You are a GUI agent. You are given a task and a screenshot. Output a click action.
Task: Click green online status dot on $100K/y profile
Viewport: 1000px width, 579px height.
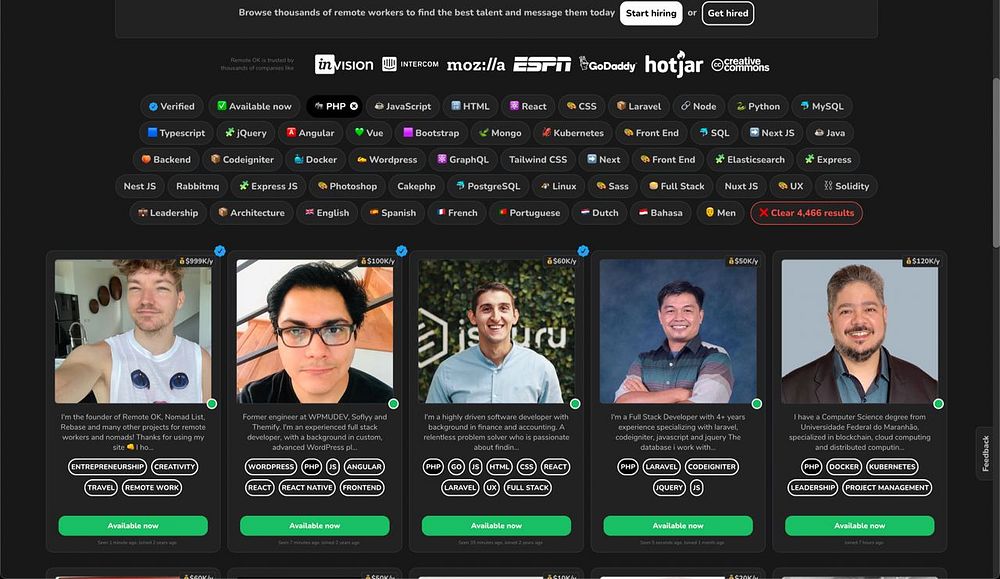[393, 404]
